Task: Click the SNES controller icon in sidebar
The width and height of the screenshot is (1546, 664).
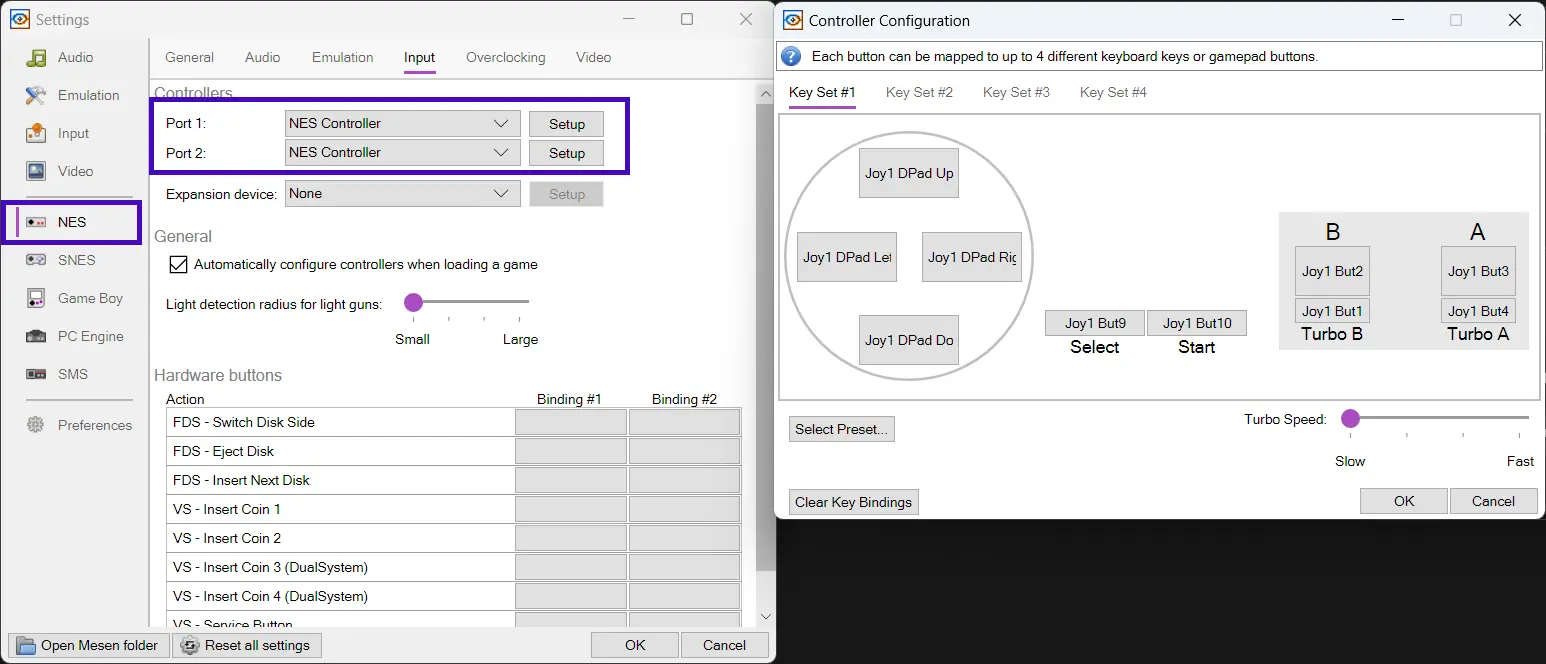Action: [36, 260]
